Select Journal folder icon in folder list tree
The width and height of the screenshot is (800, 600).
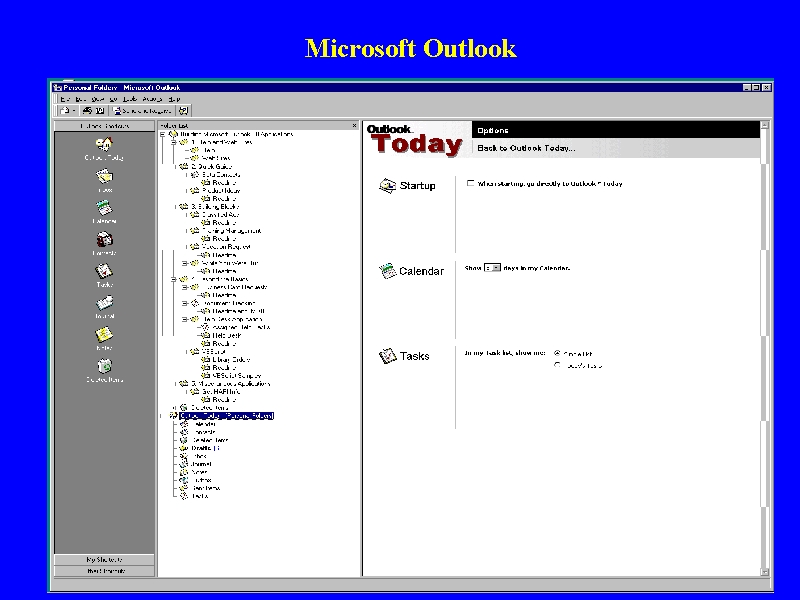(184, 464)
